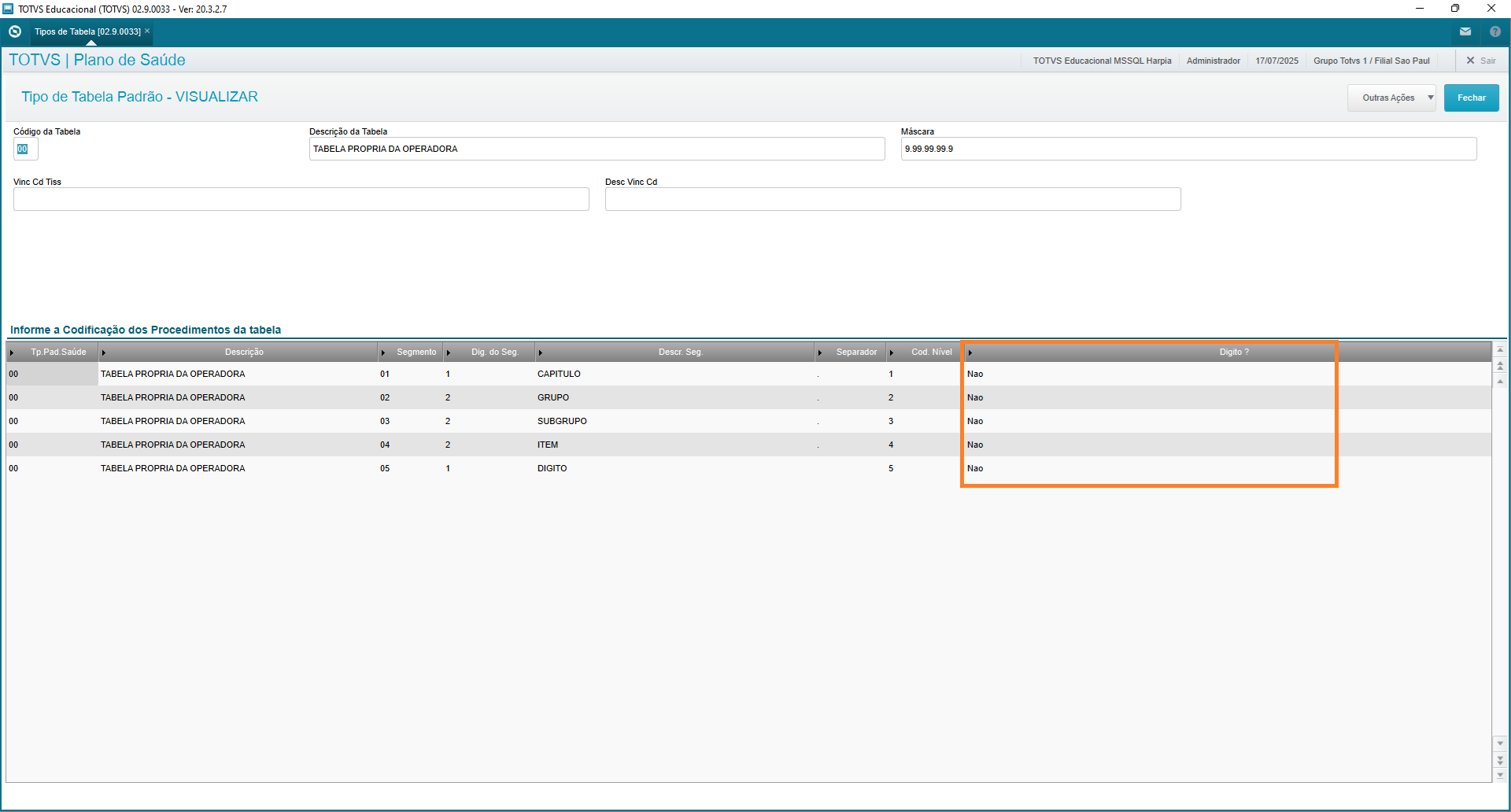Select the Tipos de Tabela [02.9.0033] tab
1511x812 pixels.
click(x=87, y=31)
